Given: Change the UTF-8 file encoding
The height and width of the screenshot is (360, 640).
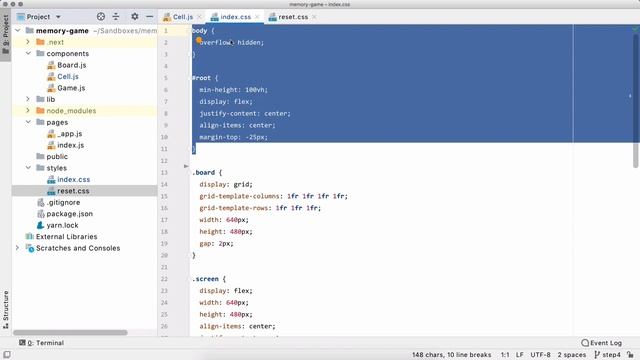Looking at the screenshot, I should point(540,355).
